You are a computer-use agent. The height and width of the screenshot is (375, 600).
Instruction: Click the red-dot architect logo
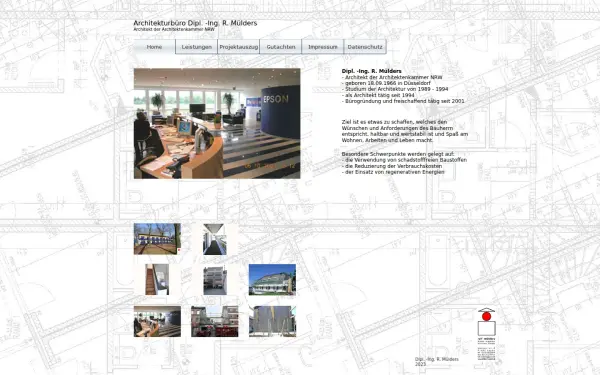tap(487, 334)
